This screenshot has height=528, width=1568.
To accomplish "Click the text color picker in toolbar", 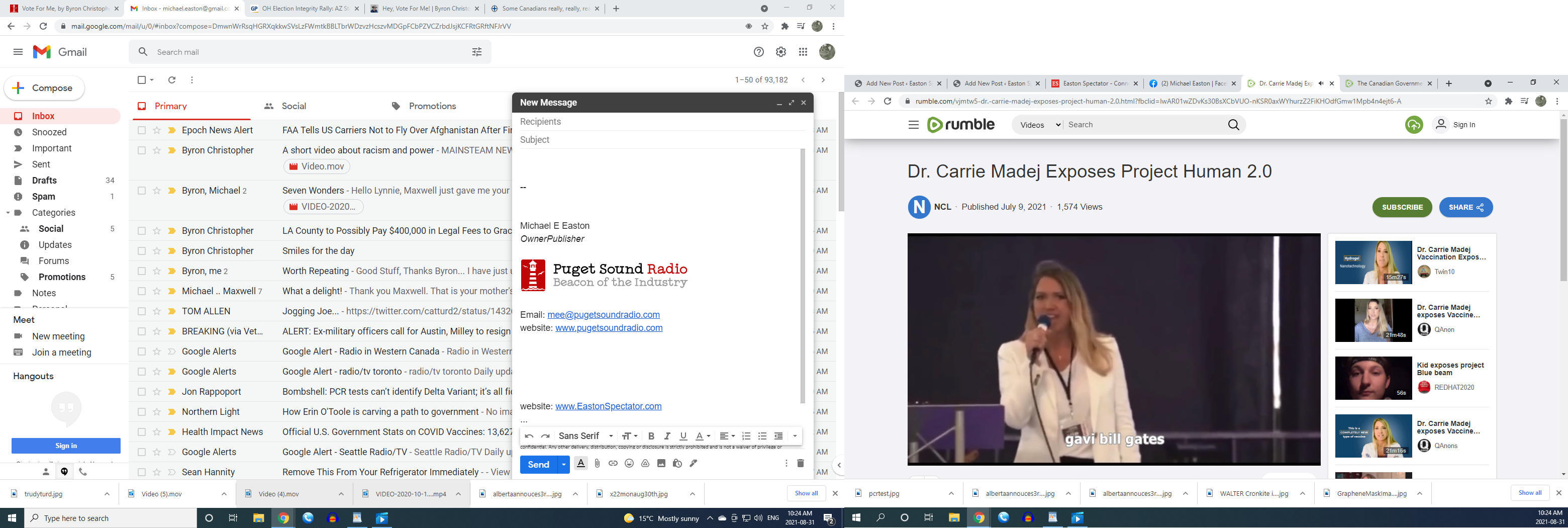I will 703,436.
